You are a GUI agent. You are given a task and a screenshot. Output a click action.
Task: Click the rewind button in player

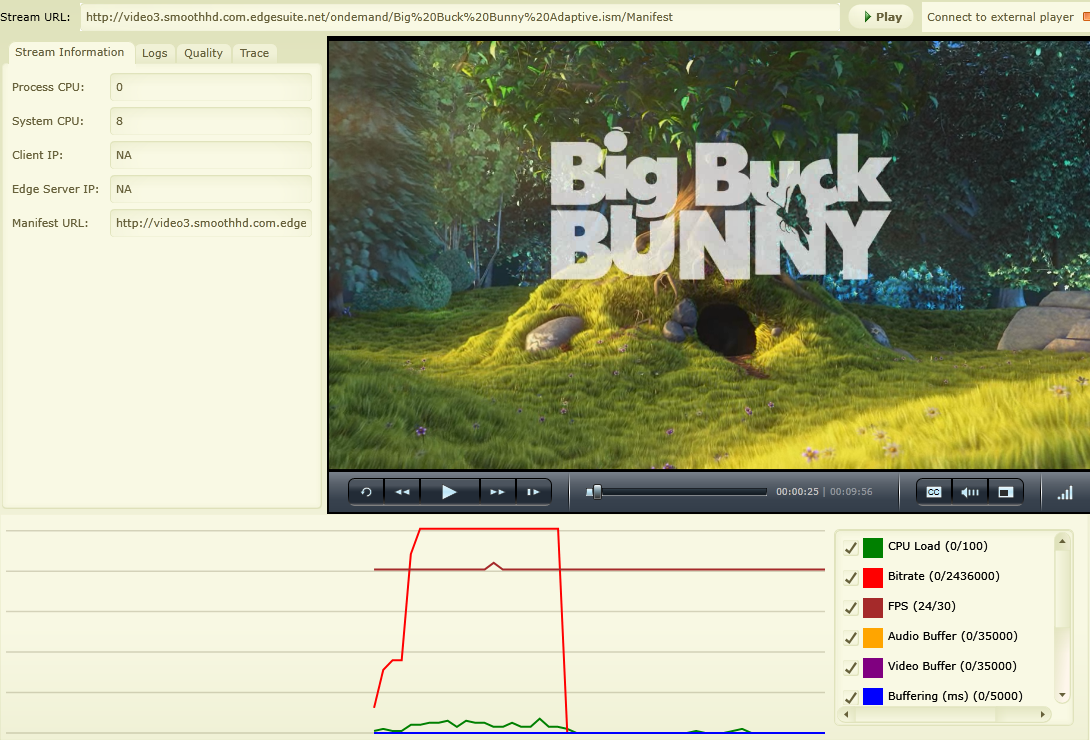point(402,492)
